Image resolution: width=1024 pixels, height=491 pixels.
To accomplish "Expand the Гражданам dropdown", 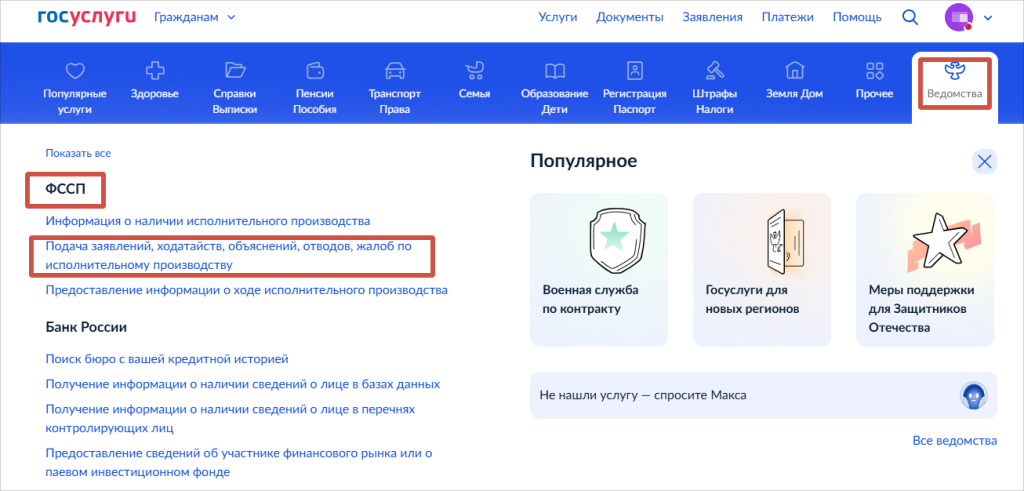I will coord(195,17).
